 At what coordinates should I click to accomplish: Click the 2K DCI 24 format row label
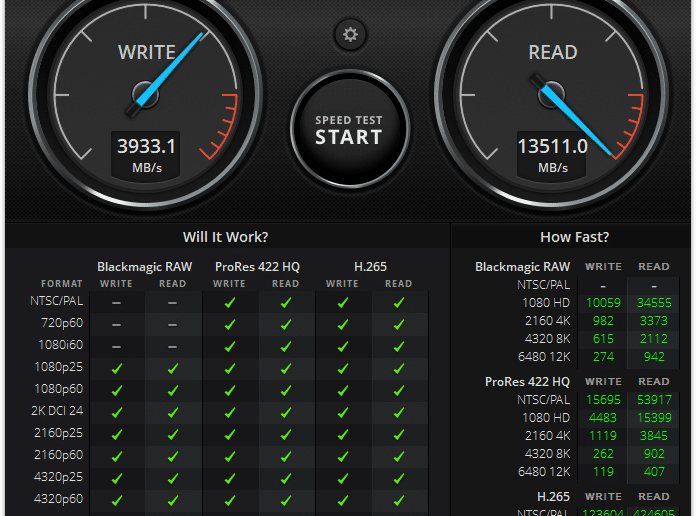click(x=57, y=411)
